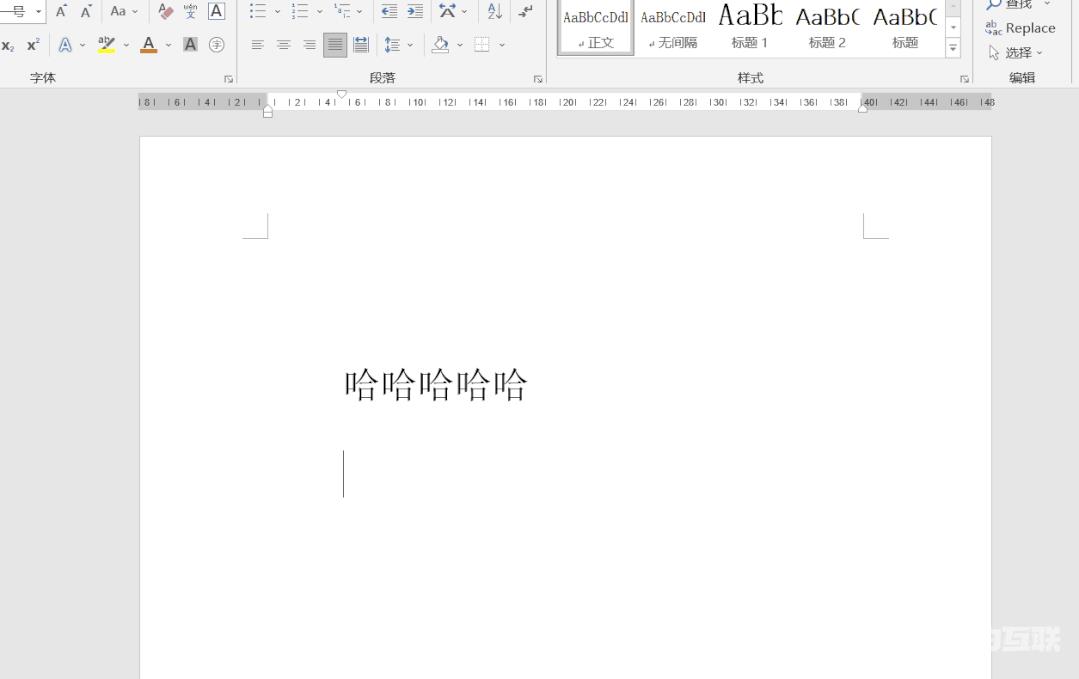Apply the character border icon
The image size is (1079, 679).
(216, 12)
